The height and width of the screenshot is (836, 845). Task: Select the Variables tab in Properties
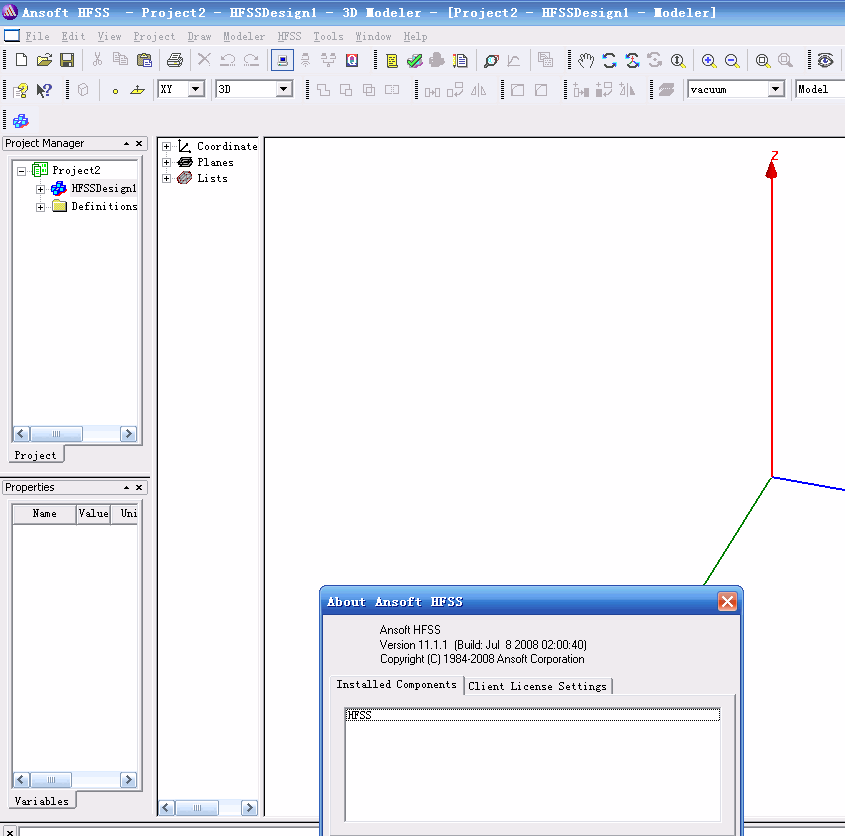click(41, 800)
